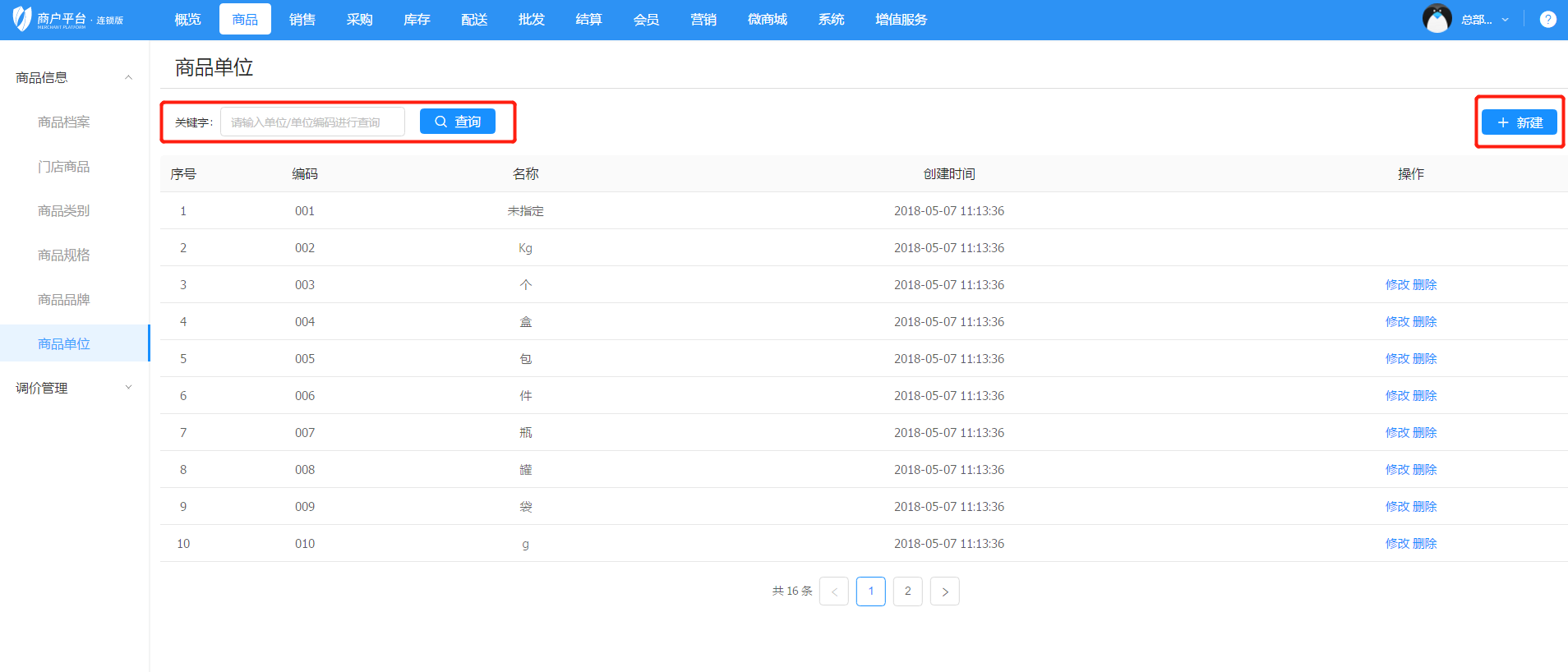Select 商品档案 in the sidebar

(x=64, y=122)
